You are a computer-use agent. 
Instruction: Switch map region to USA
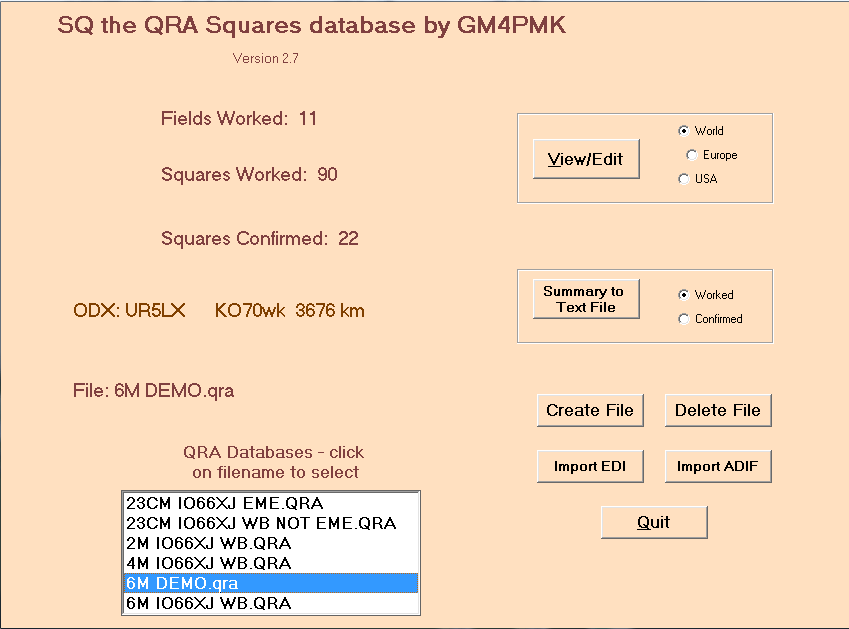(x=684, y=179)
